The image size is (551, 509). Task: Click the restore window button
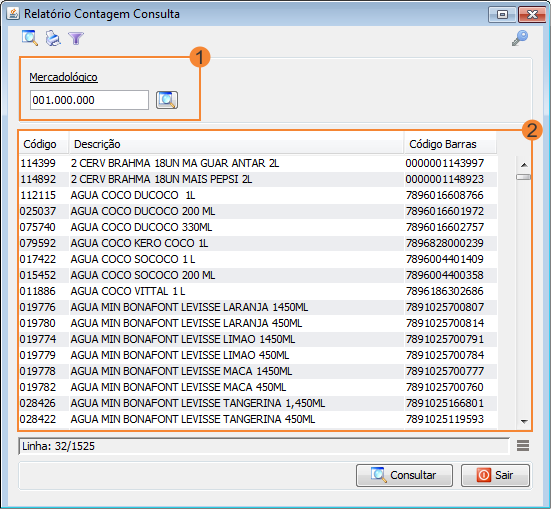[x=503, y=15]
